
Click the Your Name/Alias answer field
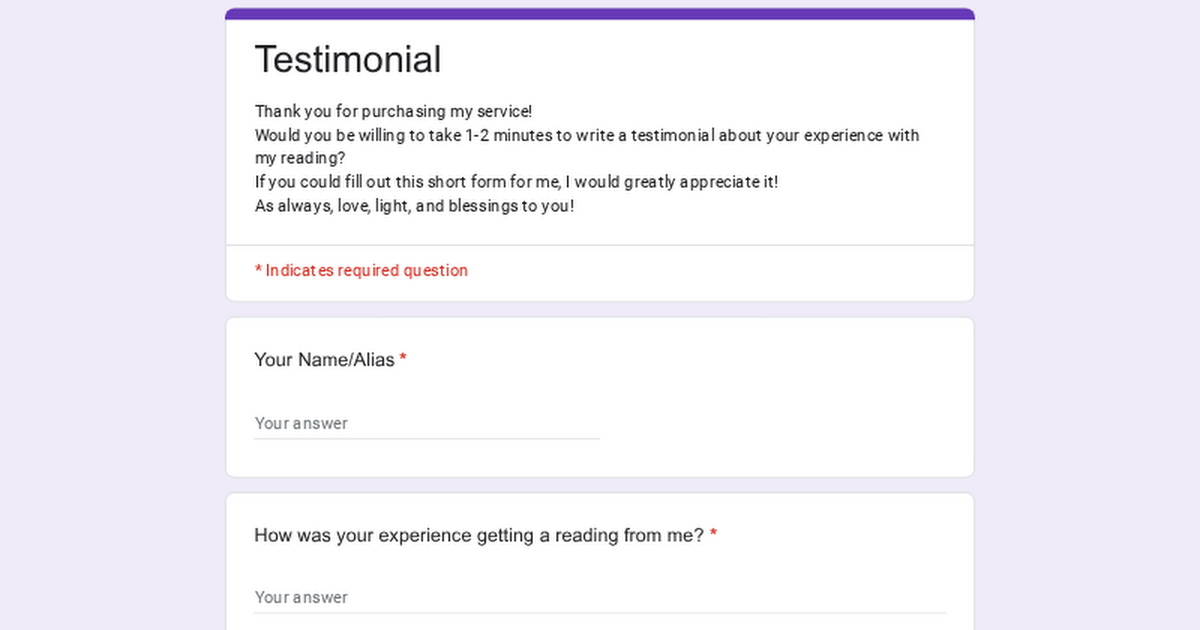click(x=426, y=423)
